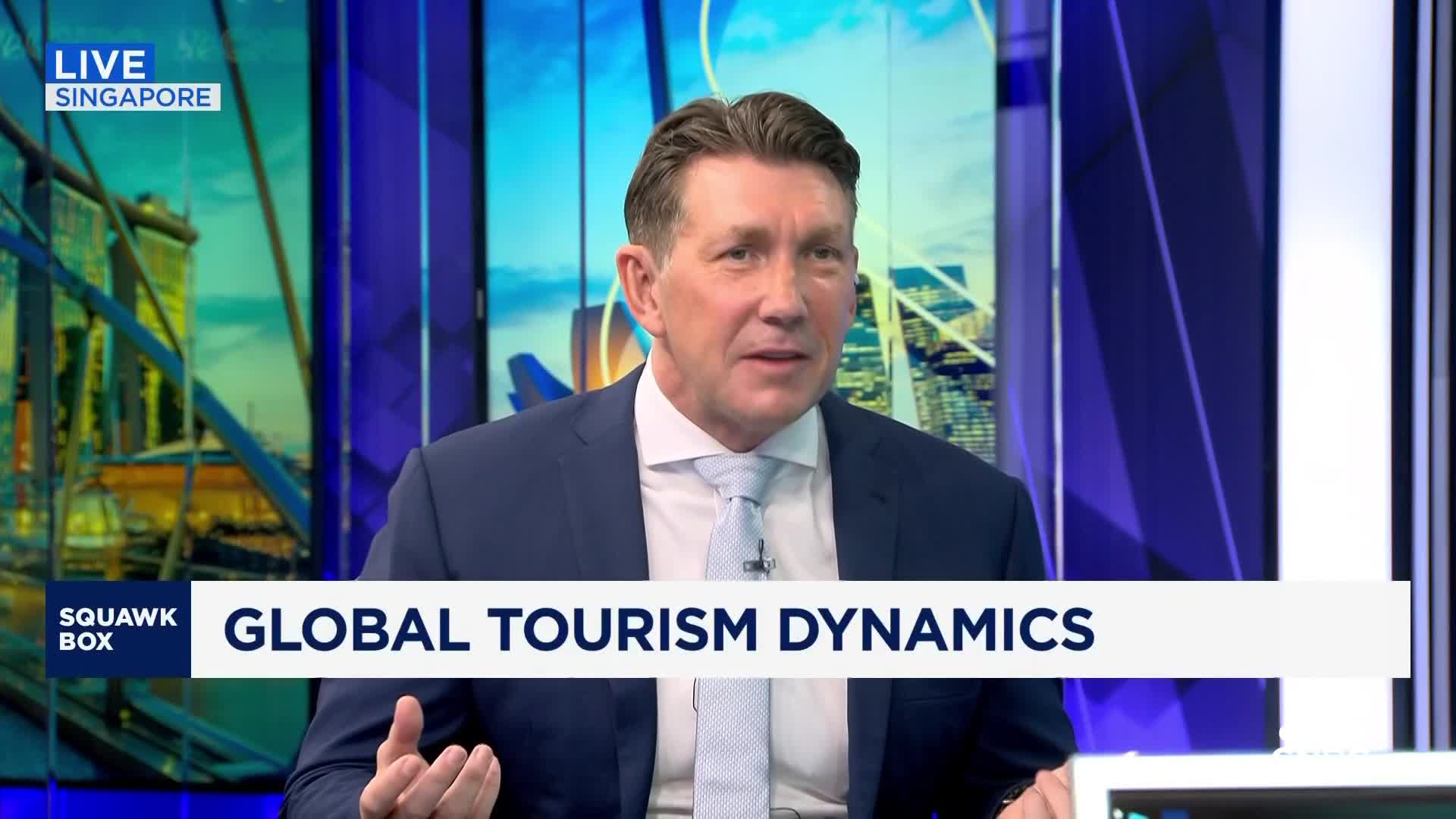Click the SQUAWK BOX show logo
Viewport: 1456px width, 819px height.
[x=118, y=629]
